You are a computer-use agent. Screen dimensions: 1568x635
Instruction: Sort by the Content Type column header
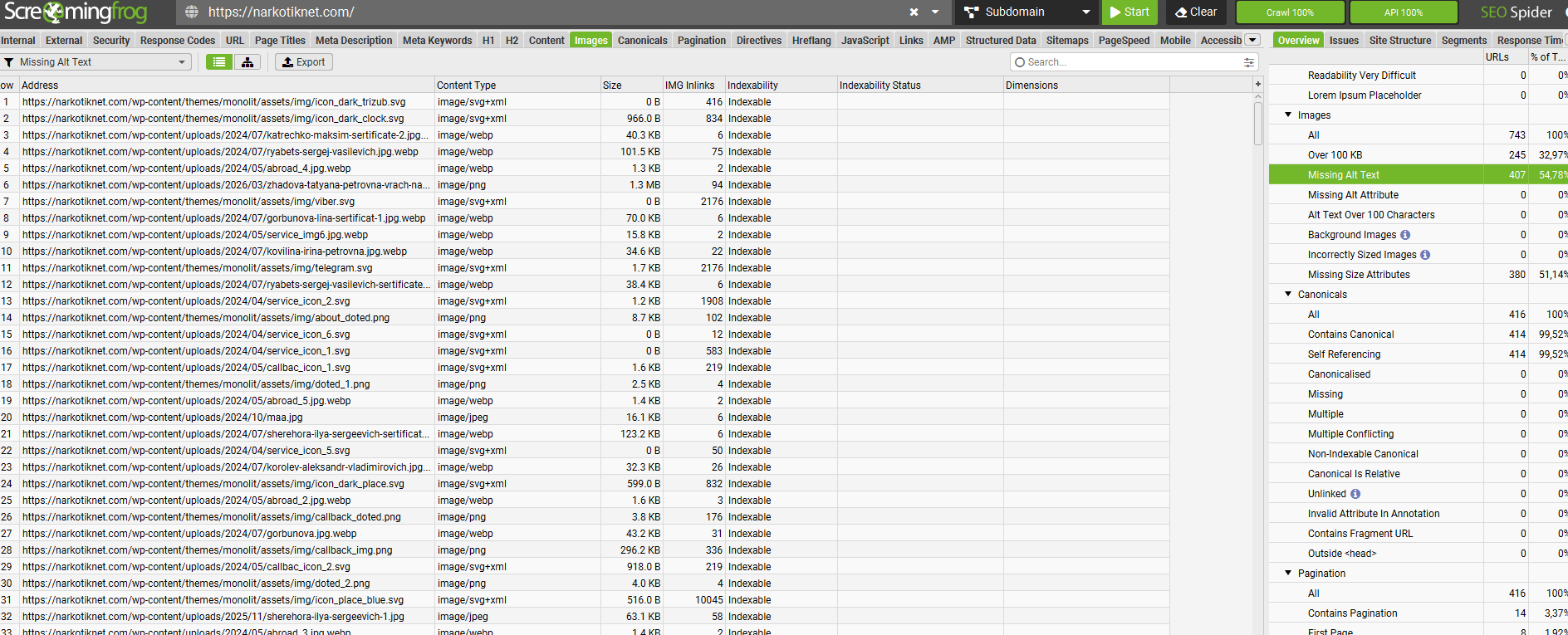click(517, 85)
